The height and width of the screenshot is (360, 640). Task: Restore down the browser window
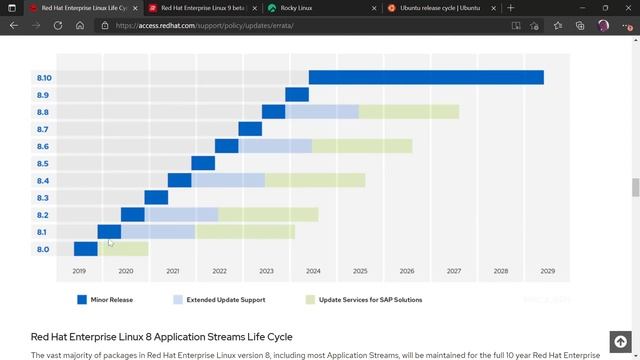(605, 8)
